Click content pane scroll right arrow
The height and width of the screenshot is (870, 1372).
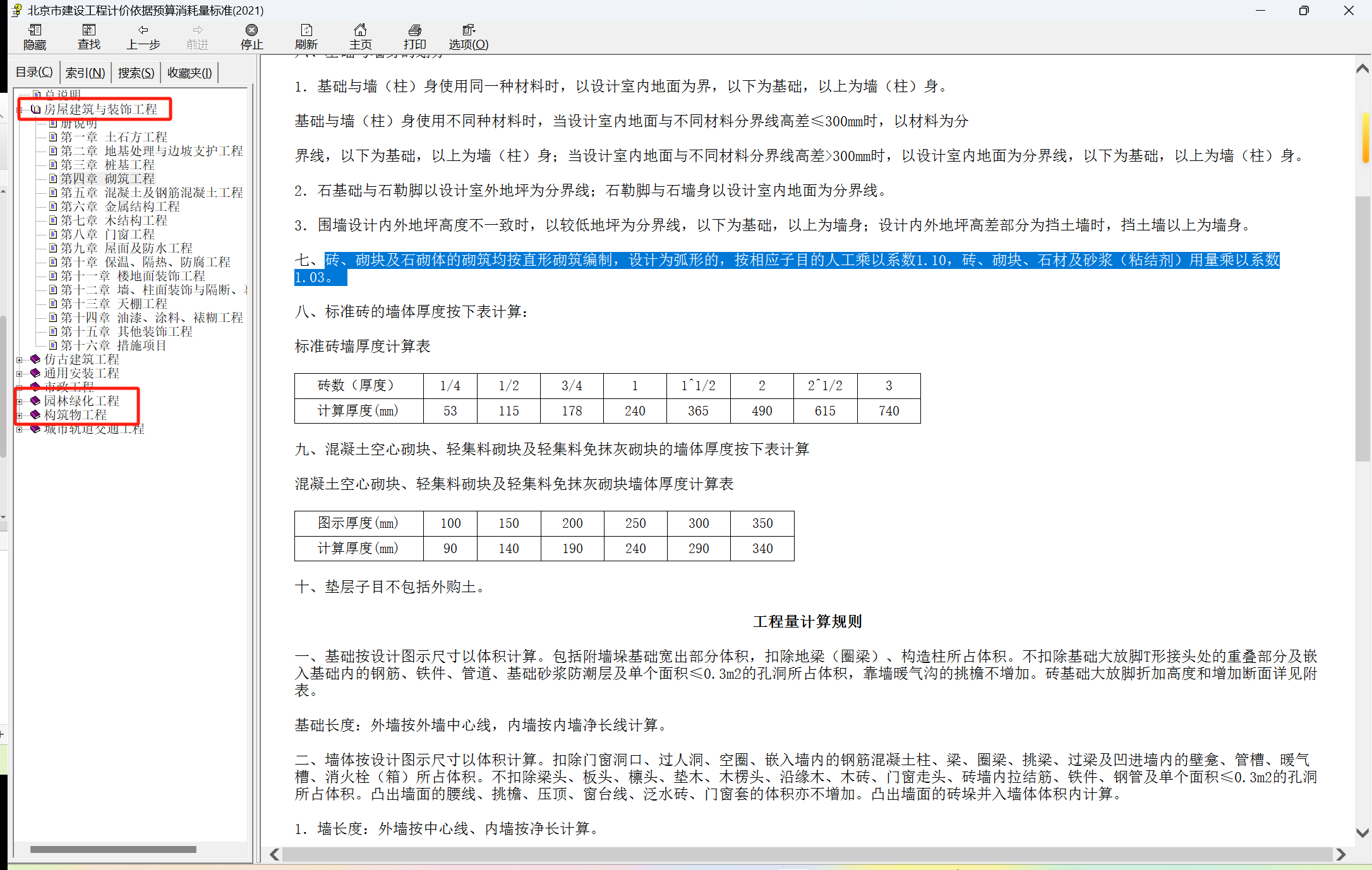1341,854
